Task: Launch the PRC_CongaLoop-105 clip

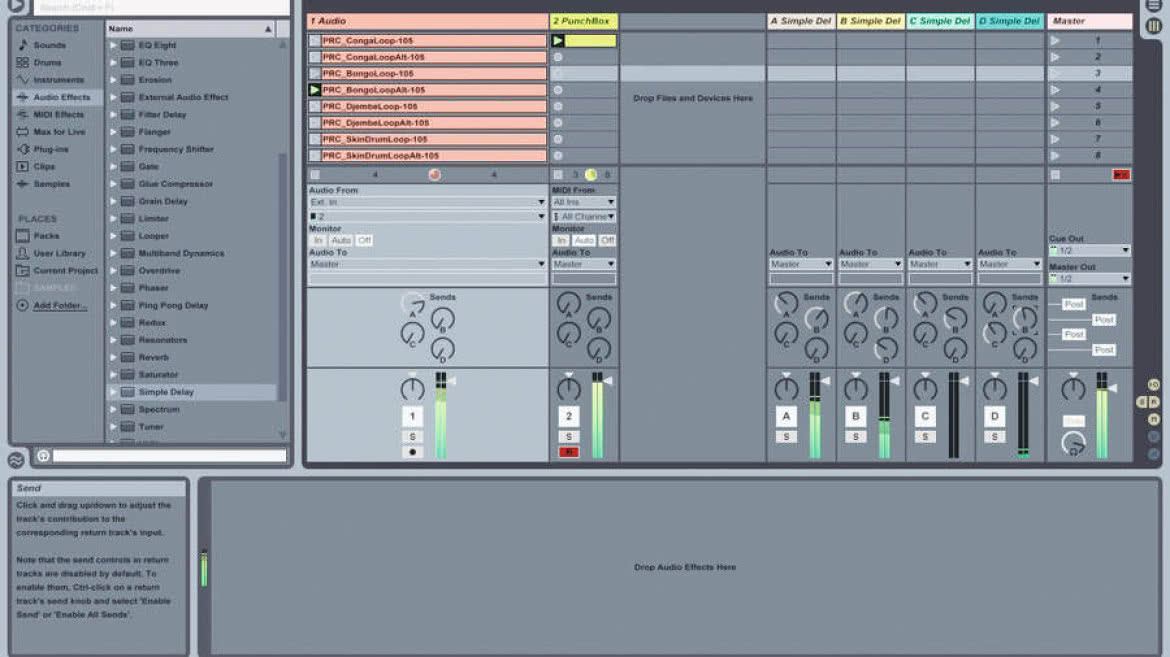Action: (315, 41)
